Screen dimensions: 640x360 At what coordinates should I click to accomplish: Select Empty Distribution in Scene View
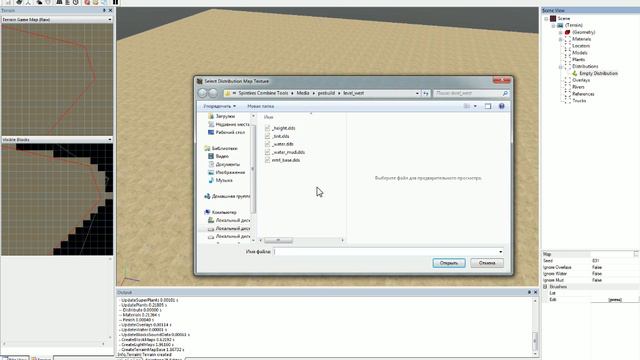point(598,73)
